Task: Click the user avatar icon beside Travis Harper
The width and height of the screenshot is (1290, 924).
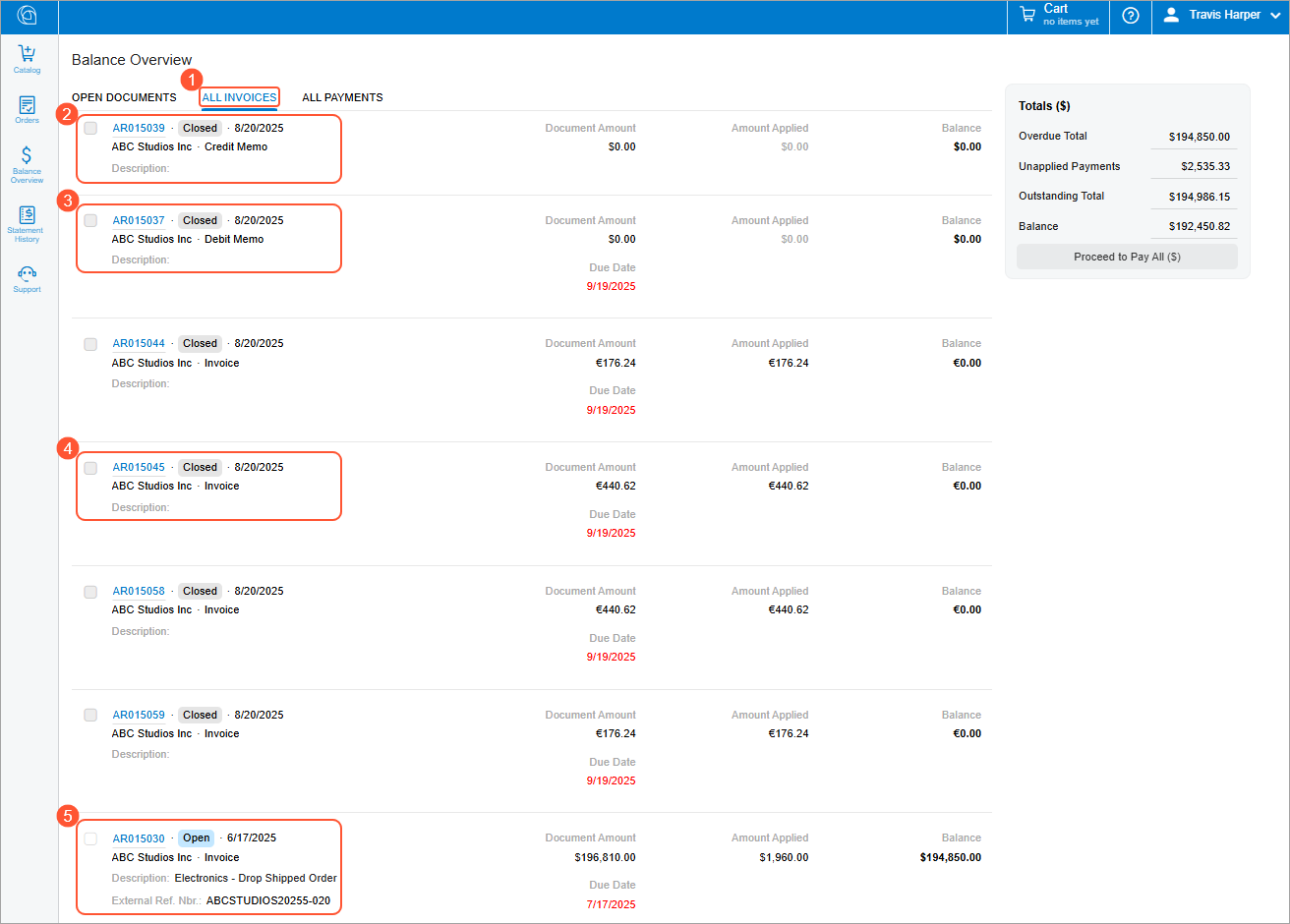Action: pos(1171,15)
